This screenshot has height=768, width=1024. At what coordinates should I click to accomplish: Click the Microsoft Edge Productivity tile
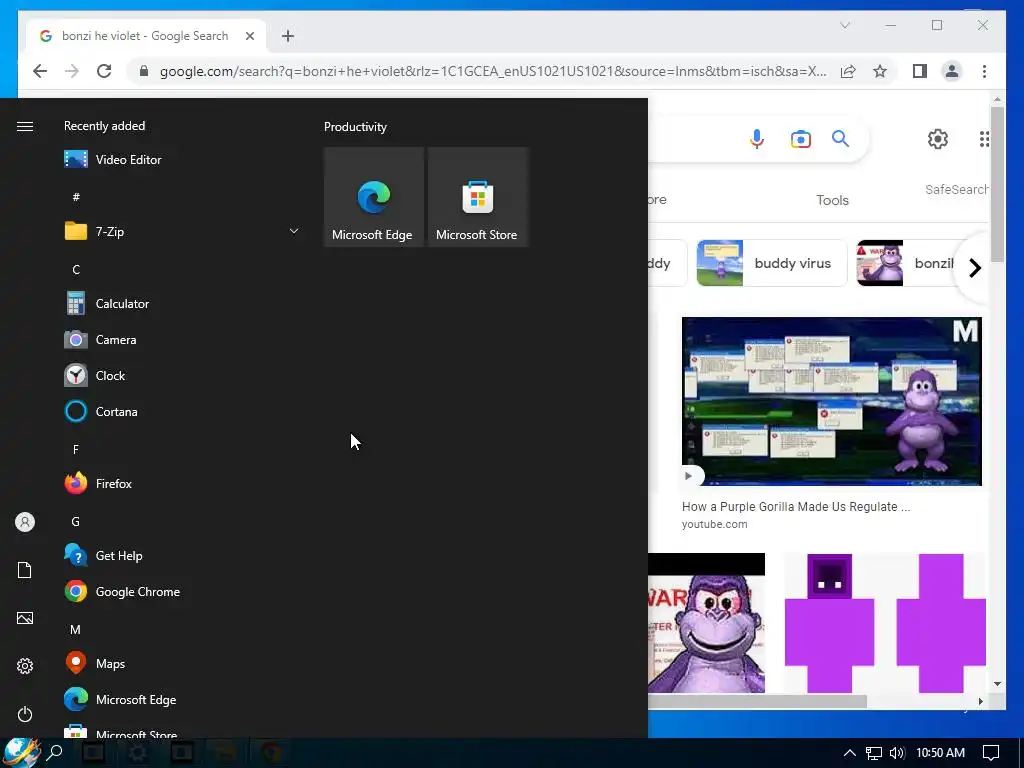point(374,197)
